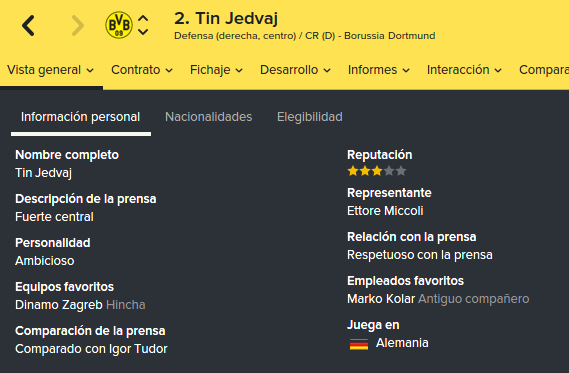The width and height of the screenshot is (569, 373).
Task: Select next player with down chevron
Action: [143, 32]
